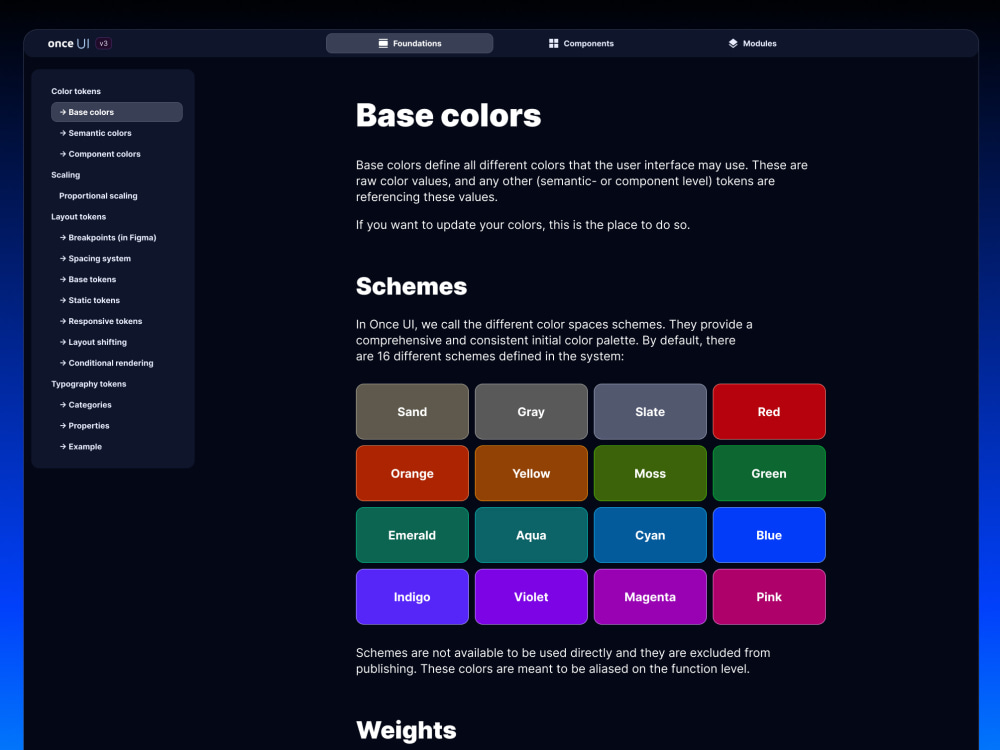Switch to the Modules tab
This screenshot has height=750, width=1000.
[753, 43]
